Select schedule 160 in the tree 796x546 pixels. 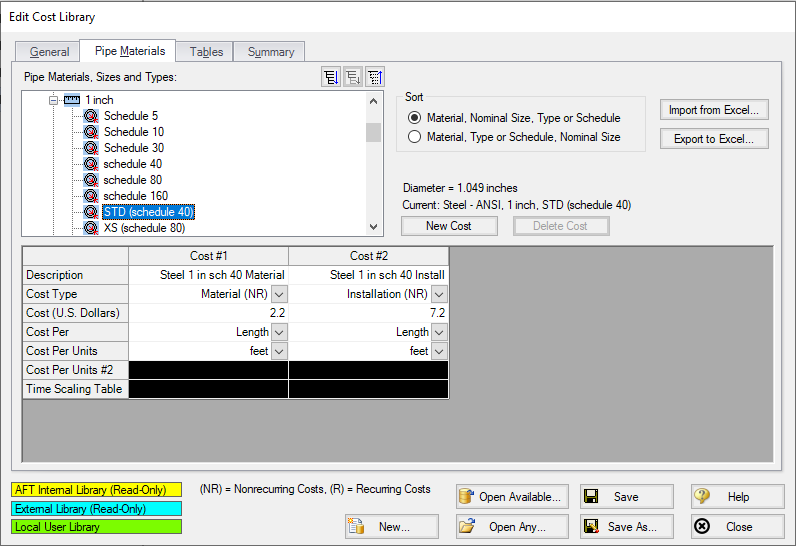tap(136, 196)
